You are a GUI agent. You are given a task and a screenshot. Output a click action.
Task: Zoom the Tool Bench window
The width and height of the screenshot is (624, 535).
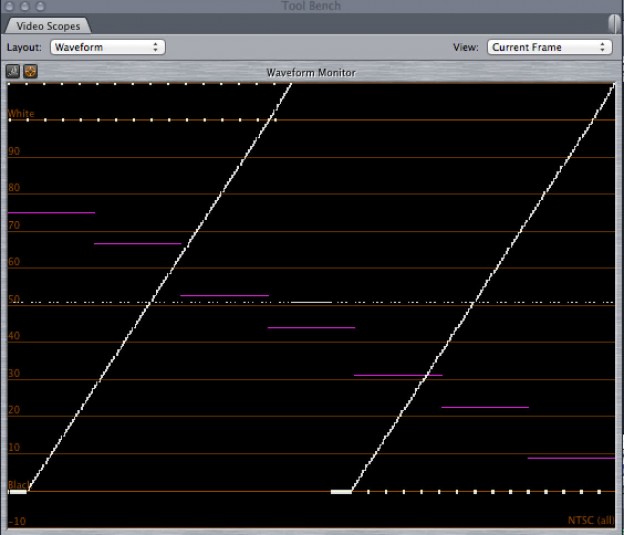40,5
